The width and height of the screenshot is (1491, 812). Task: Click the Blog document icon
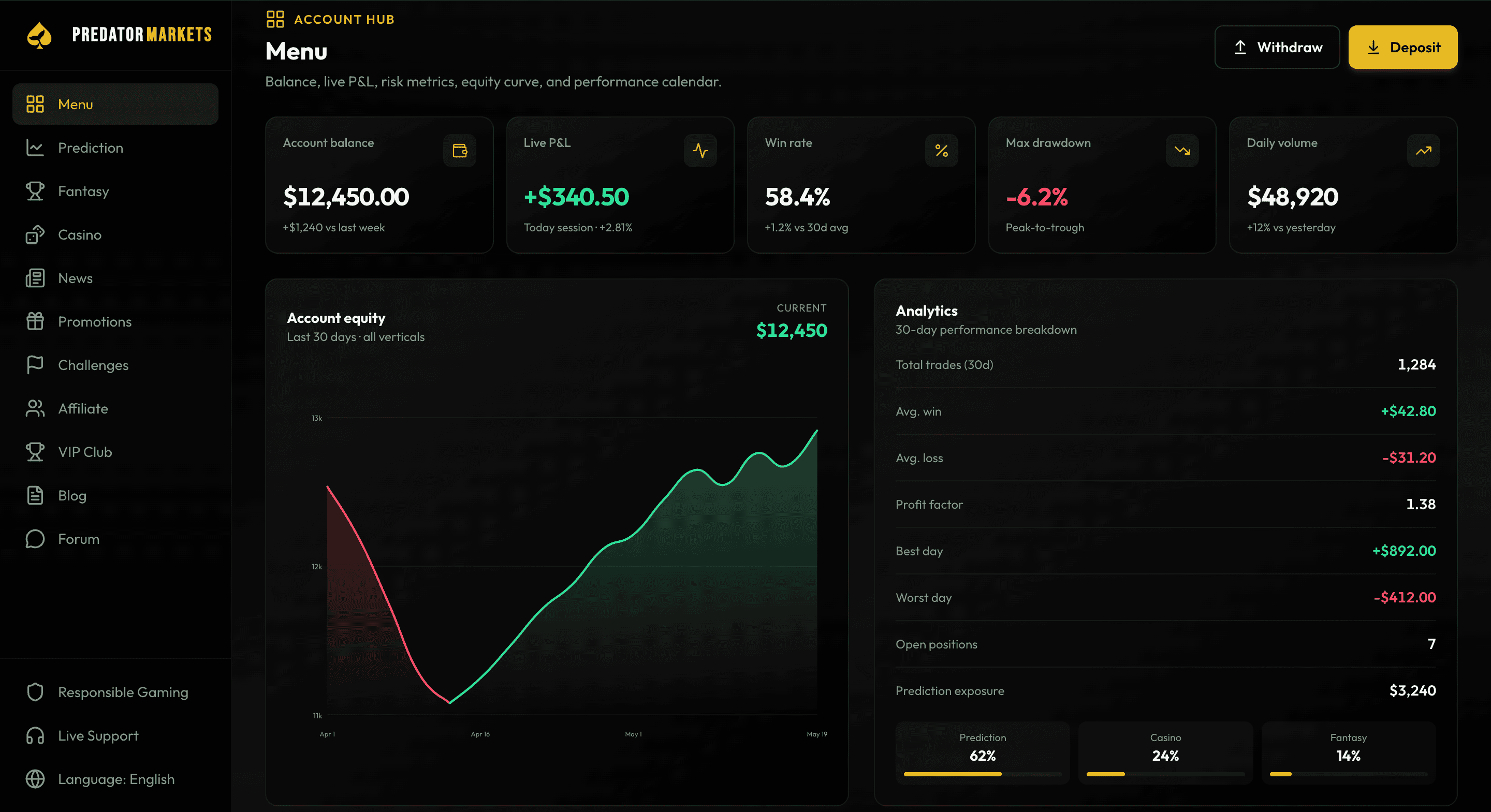point(35,495)
